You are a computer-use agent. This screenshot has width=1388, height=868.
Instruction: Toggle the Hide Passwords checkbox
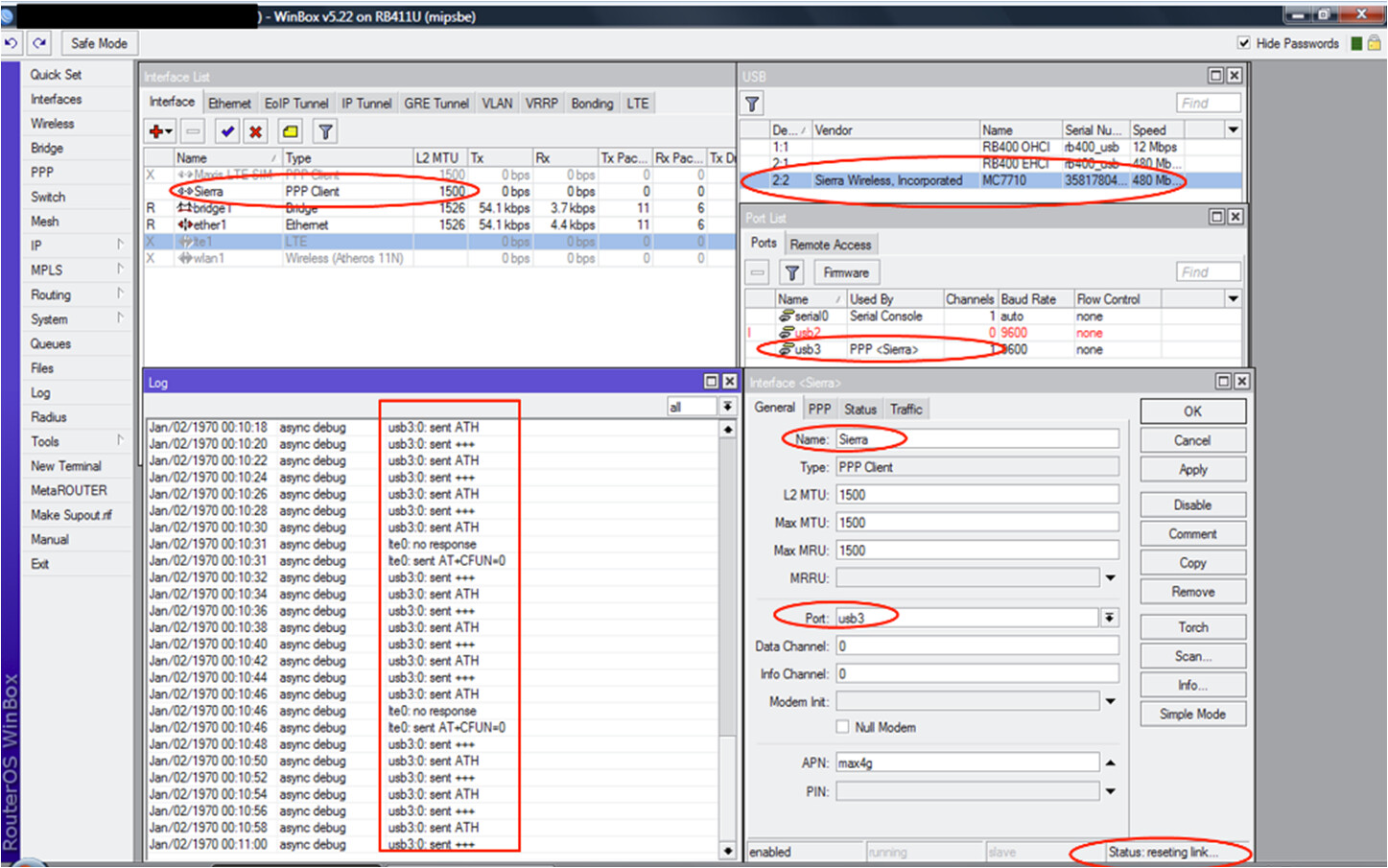coord(1244,43)
